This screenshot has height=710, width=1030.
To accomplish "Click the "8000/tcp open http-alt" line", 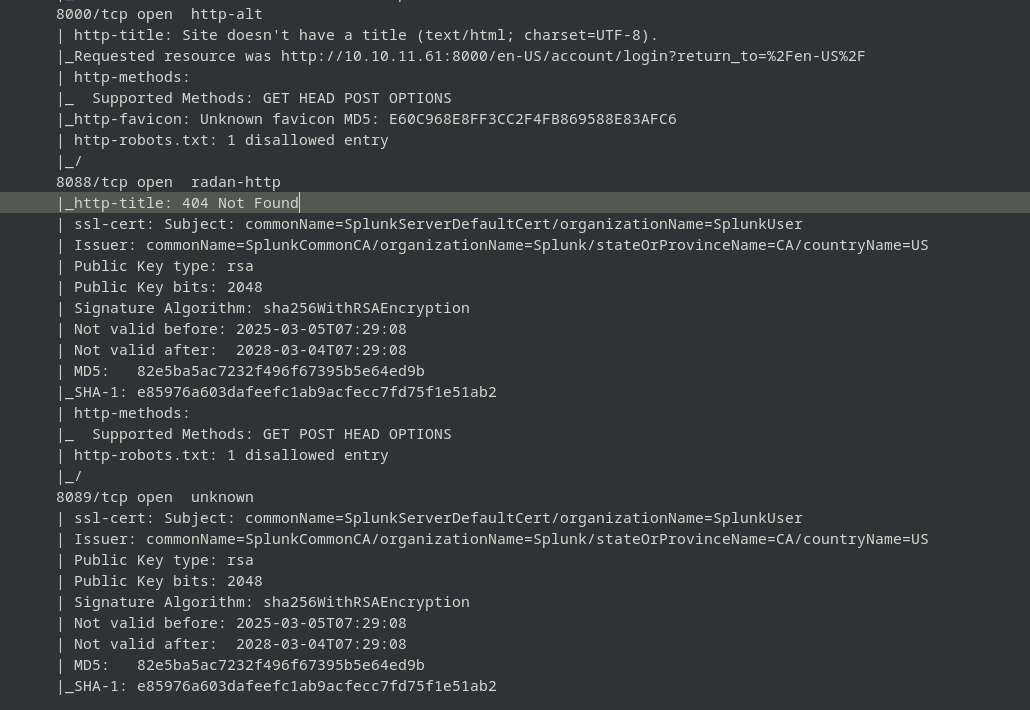I will (159, 14).
